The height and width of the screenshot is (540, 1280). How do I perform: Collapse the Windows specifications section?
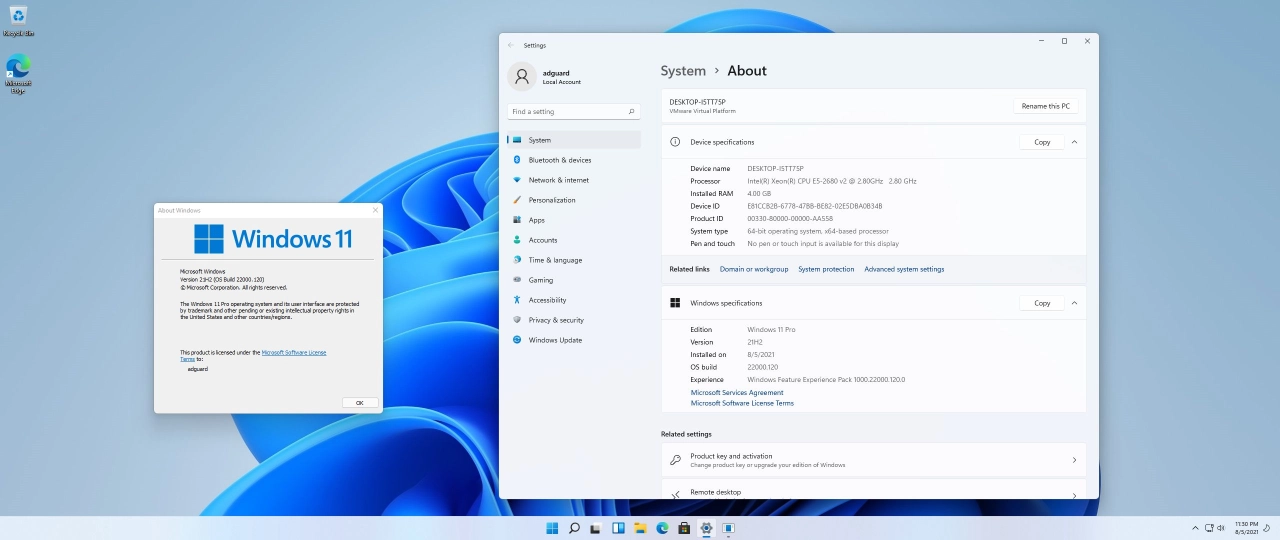coord(1074,303)
